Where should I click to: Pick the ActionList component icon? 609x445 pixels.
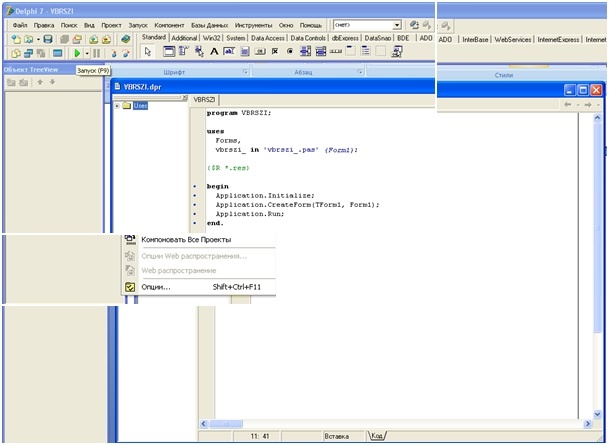pos(397,51)
